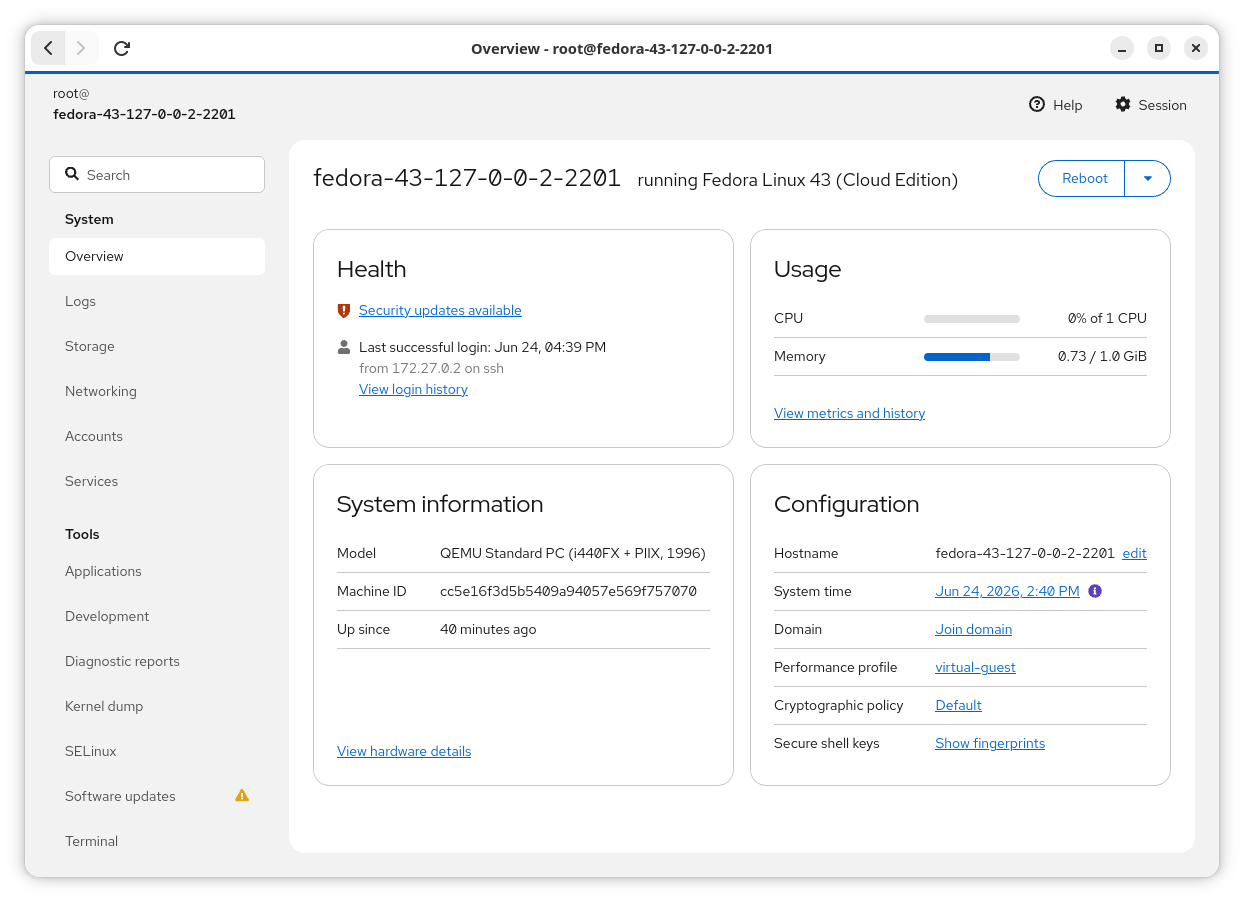Click Show fingerprints for SSH keys
1244x902 pixels.
click(990, 743)
